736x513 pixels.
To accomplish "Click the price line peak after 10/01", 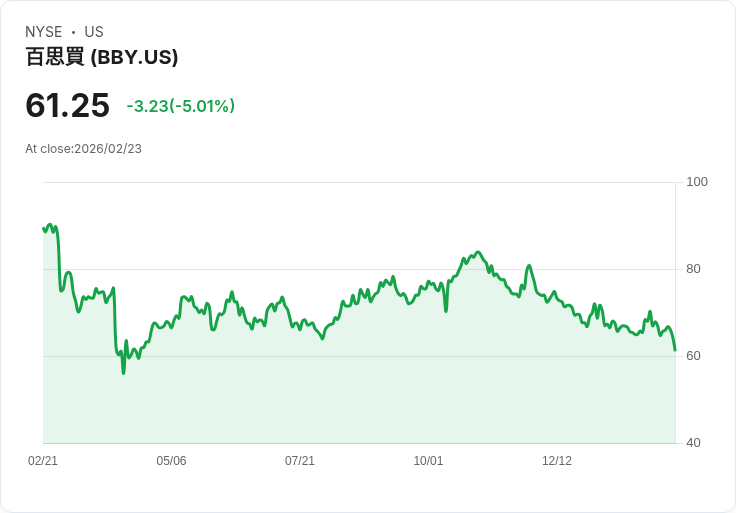I will 478,252.
